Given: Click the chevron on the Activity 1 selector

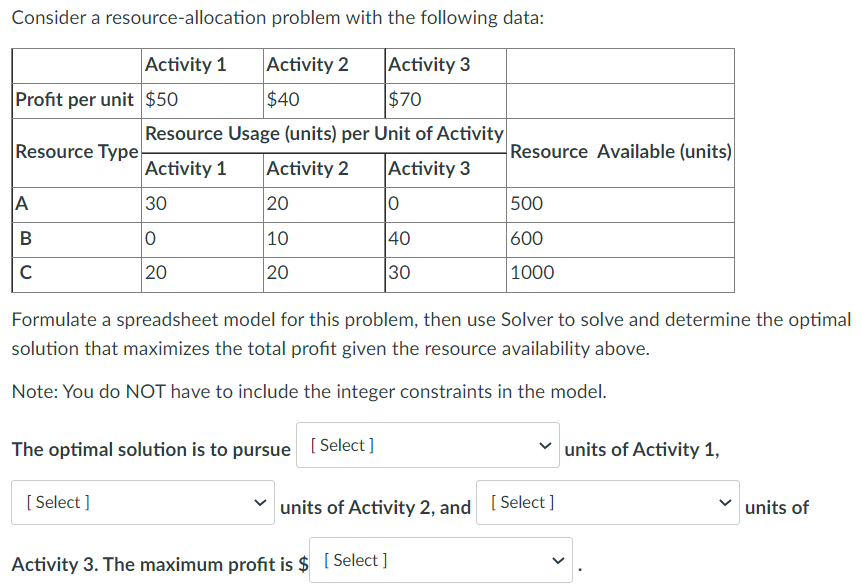Looking at the screenshot, I should (545, 445).
